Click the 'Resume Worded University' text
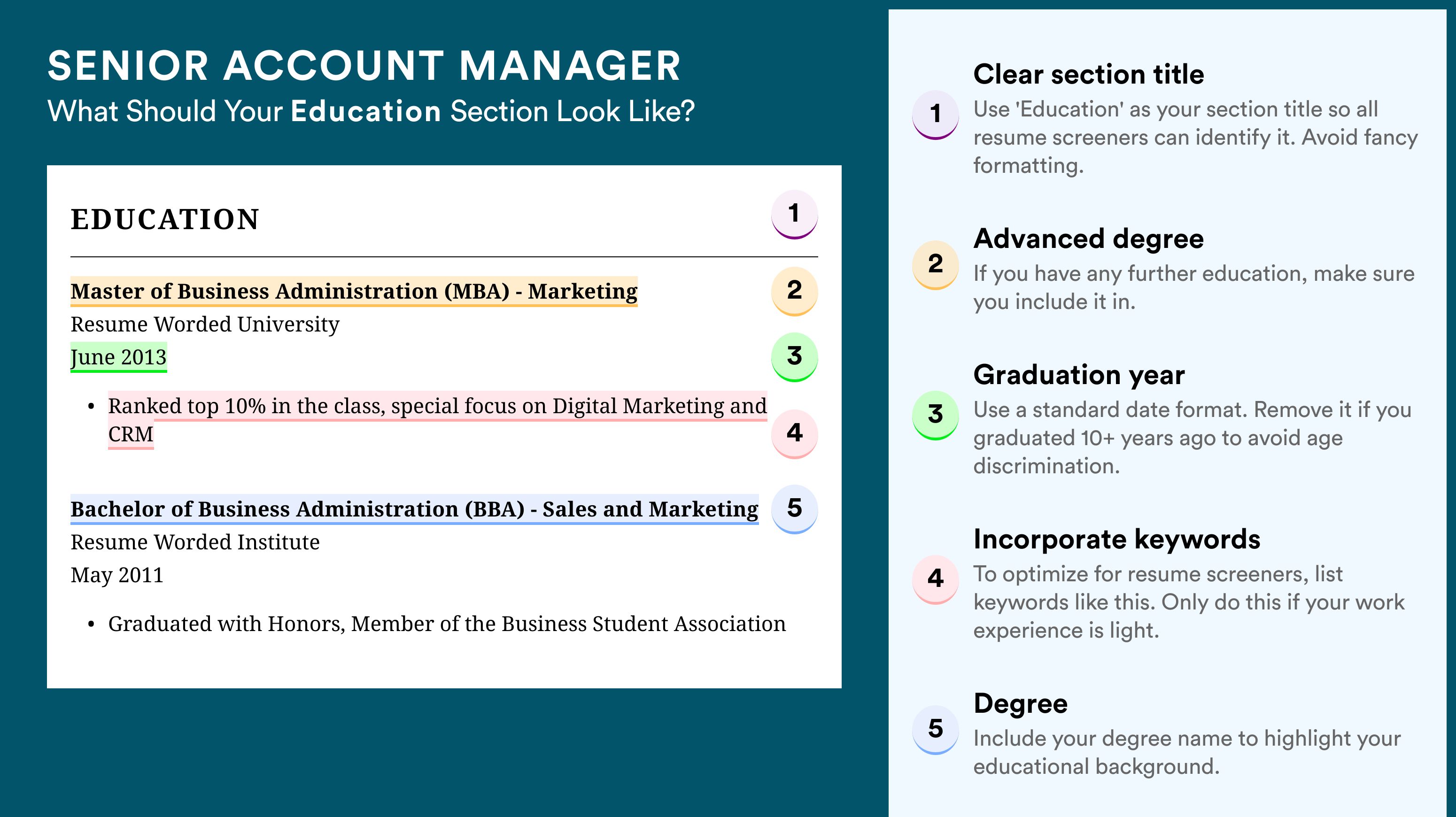This screenshot has height=817, width=1456. click(205, 325)
